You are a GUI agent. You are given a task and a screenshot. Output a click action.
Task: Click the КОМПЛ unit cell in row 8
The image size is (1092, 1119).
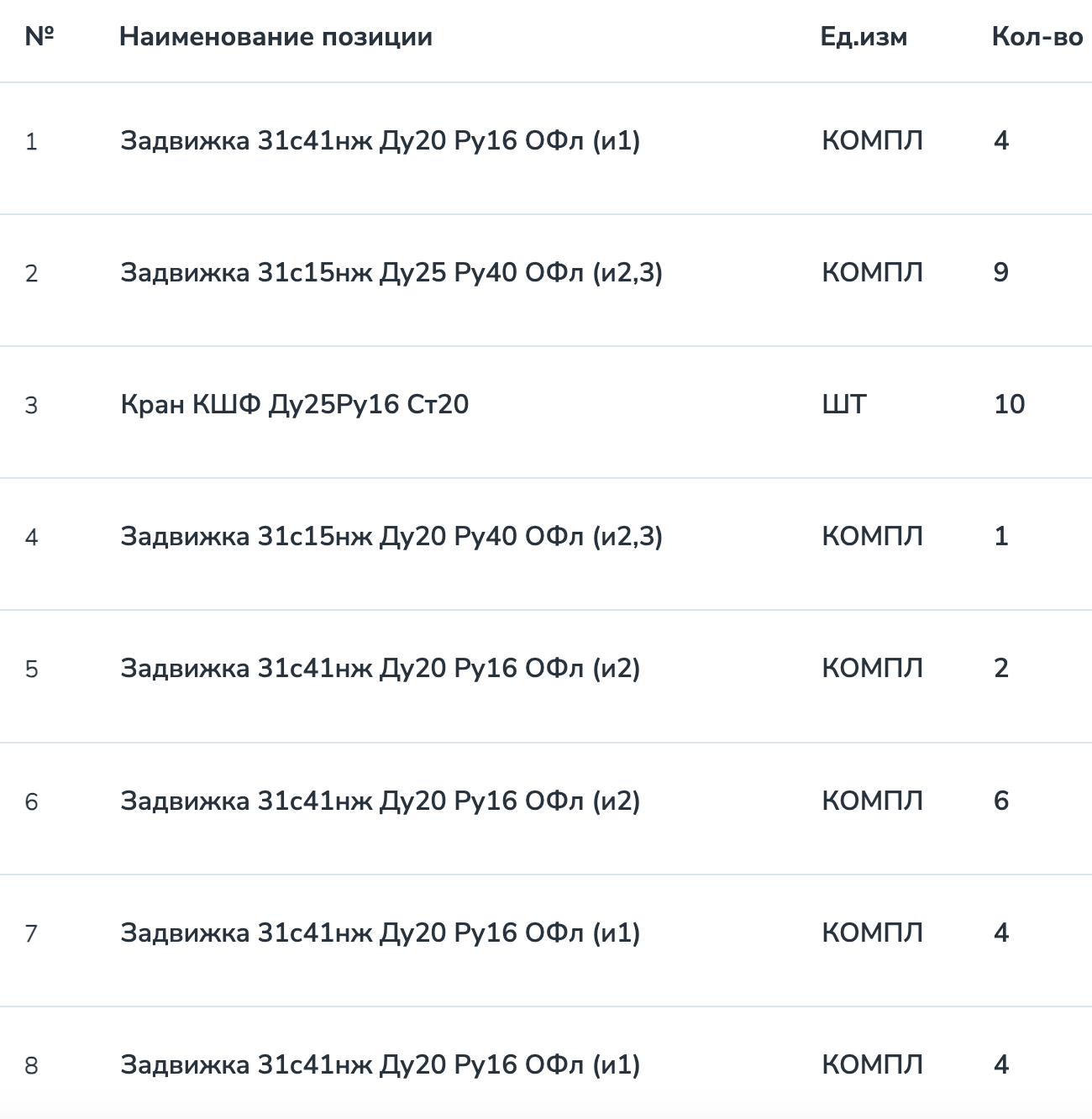(872, 1064)
